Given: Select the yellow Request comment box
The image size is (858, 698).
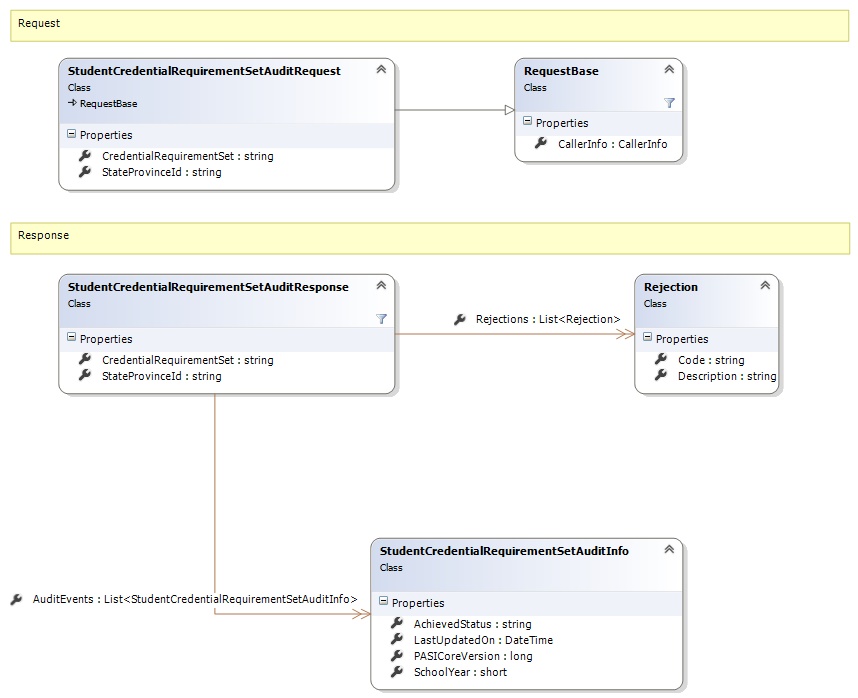Looking at the screenshot, I should coord(429,25).
